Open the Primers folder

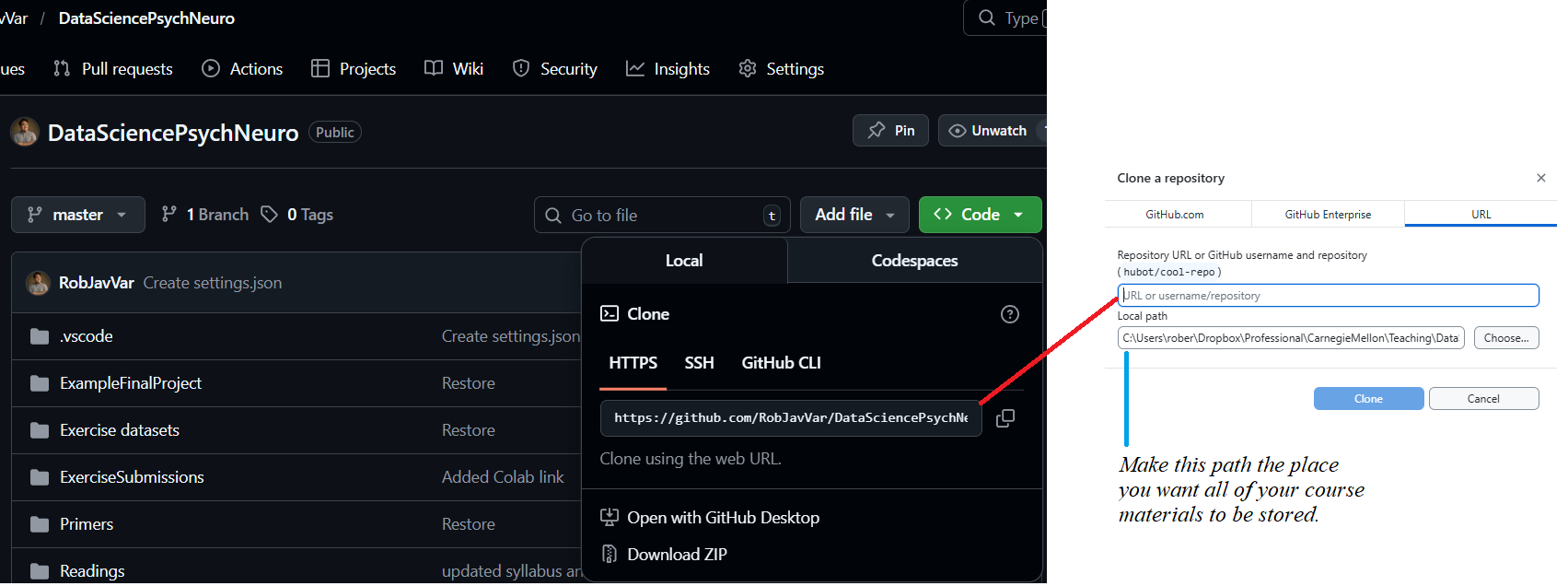(87, 524)
